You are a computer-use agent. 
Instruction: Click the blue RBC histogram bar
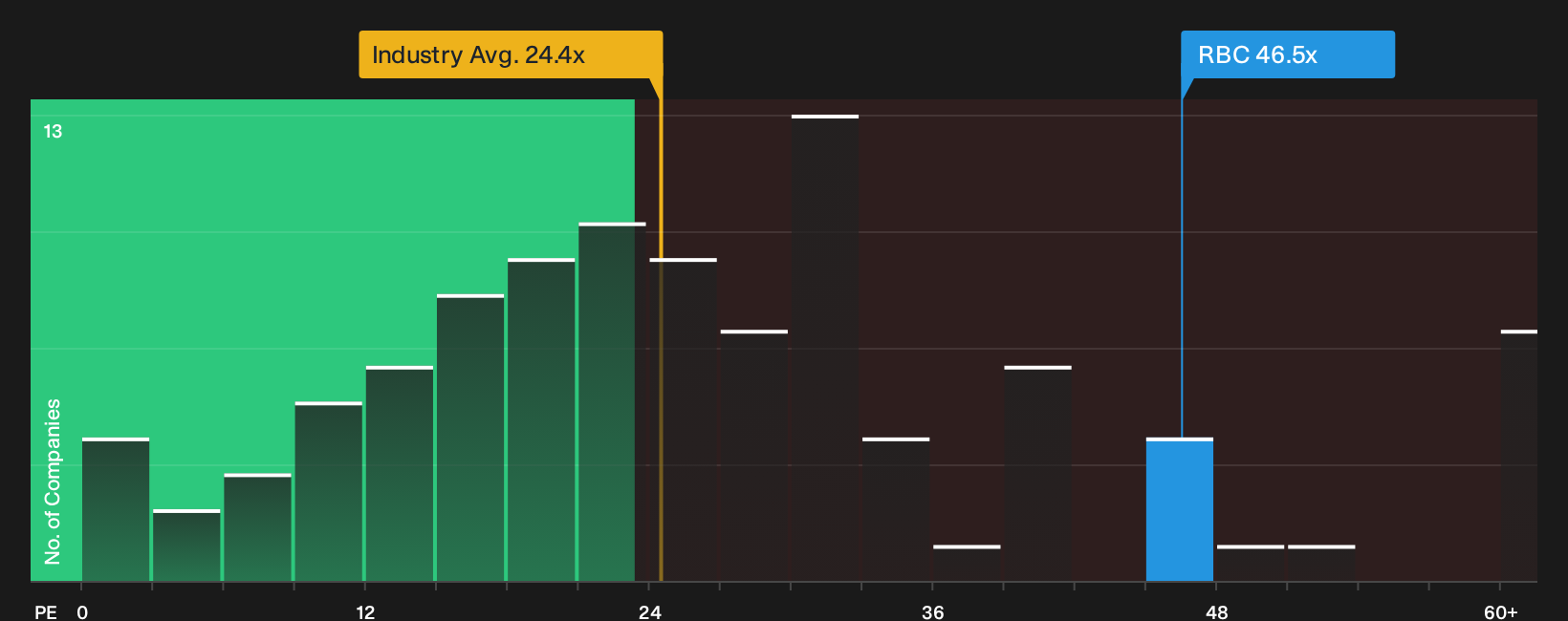coord(1180,509)
